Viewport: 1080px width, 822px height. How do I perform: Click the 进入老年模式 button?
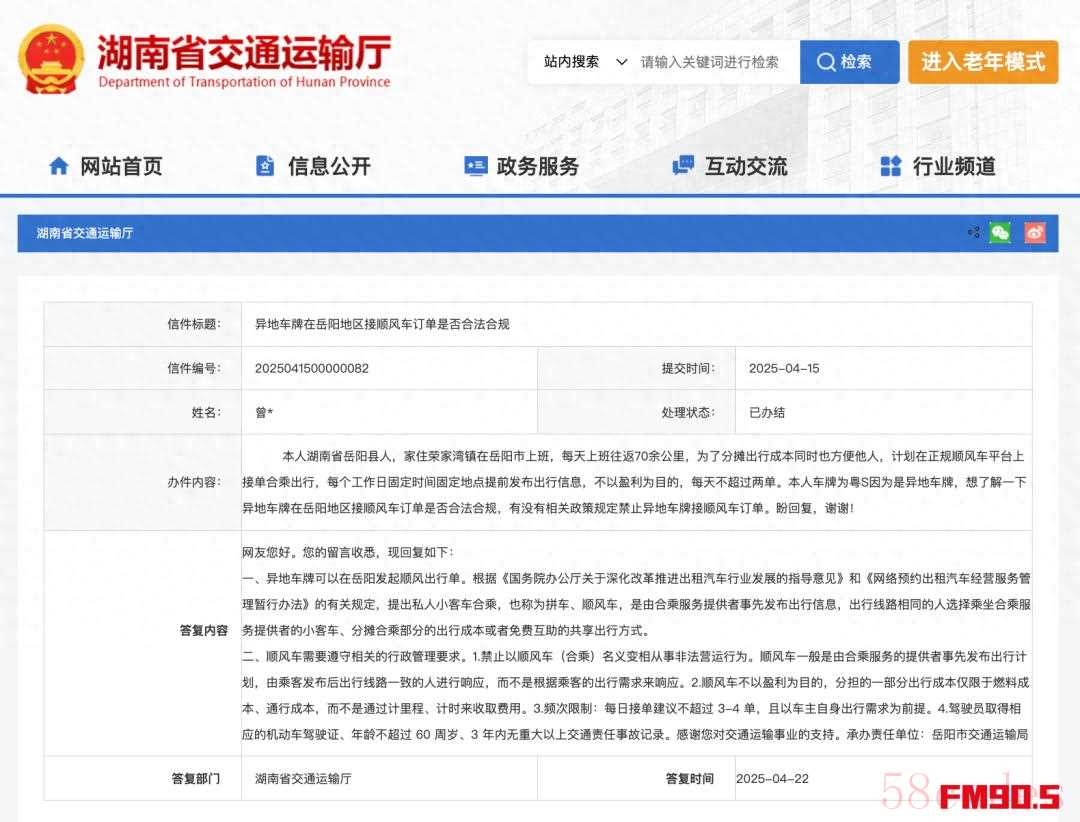tap(983, 62)
